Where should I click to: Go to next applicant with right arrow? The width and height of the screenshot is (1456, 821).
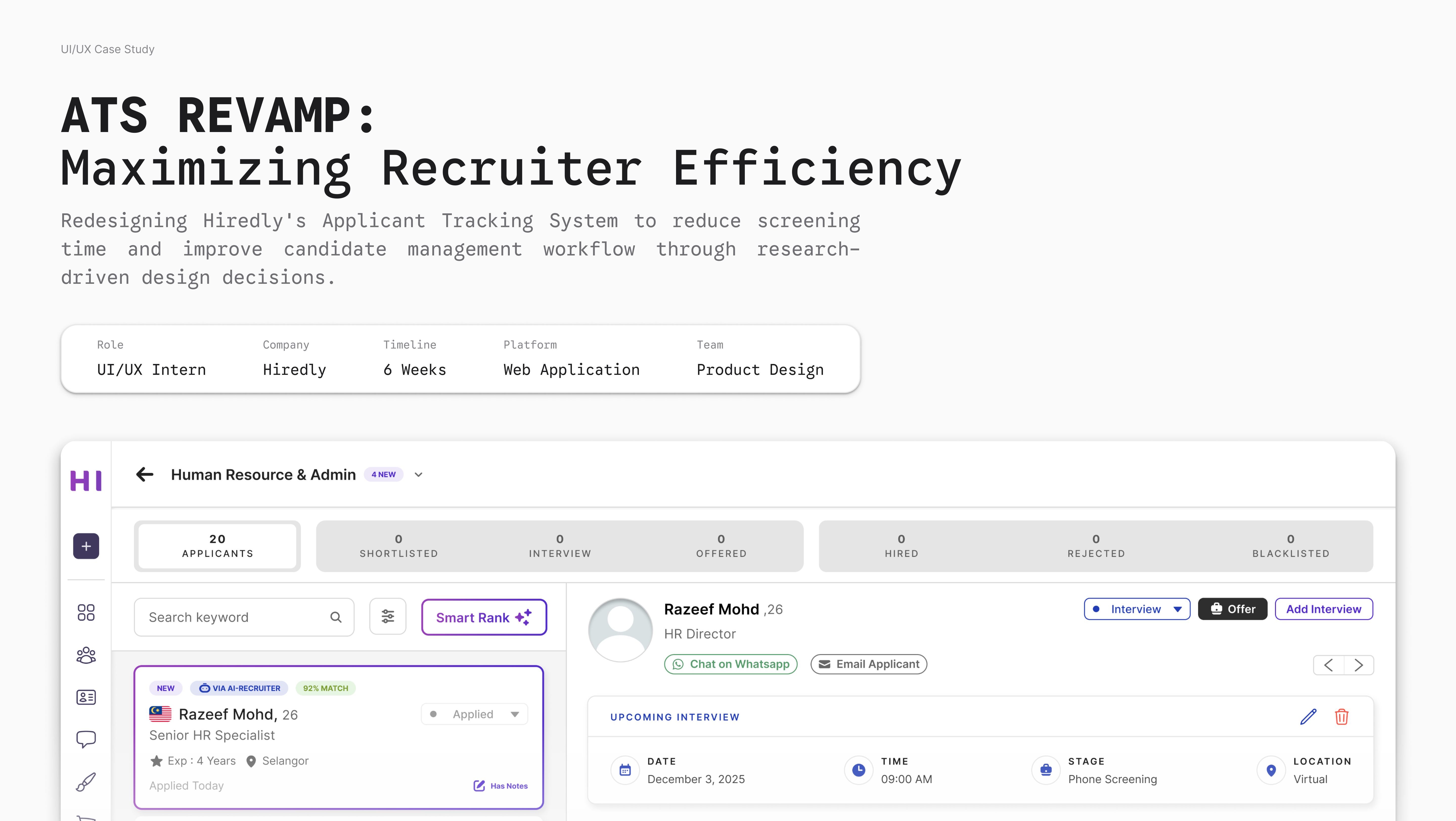1359,665
